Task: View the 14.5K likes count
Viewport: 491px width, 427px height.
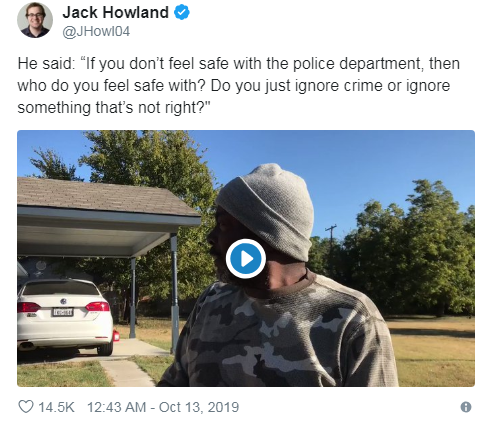Action: click(x=56, y=407)
